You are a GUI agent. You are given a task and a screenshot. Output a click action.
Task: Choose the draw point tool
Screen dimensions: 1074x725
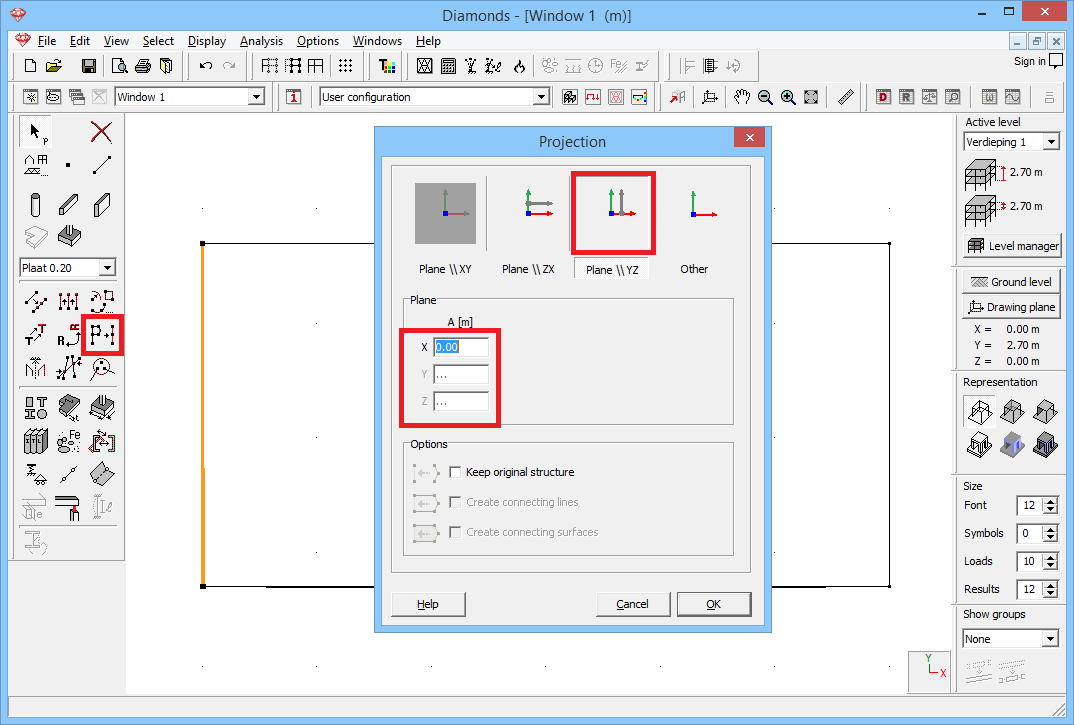pyautogui.click(x=68, y=165)
